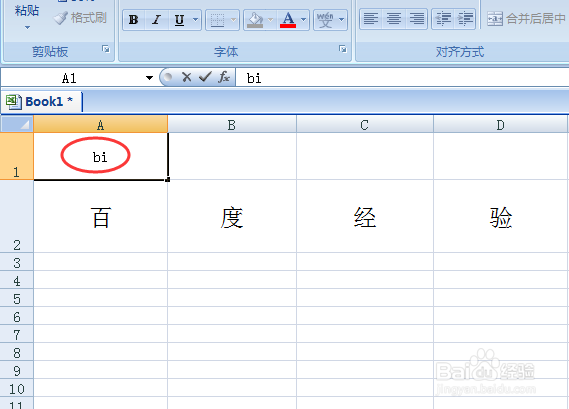Cancel formula bar entry with X
The image size is (569, 409).
click(187, 77)
